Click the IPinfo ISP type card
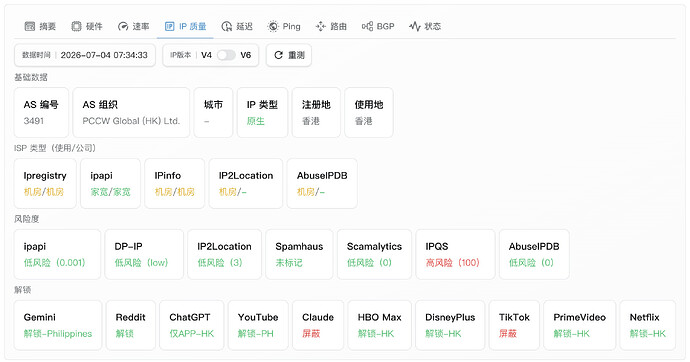 [x=175, y=183]
